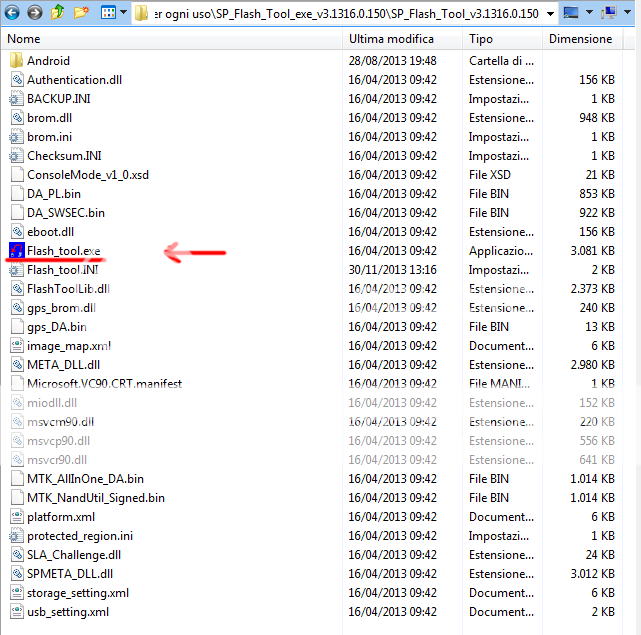This screenshot has width=641, height=635.
Task: Select the FlashToolLib.dll file icon
Action: click(x=17, y=289)
